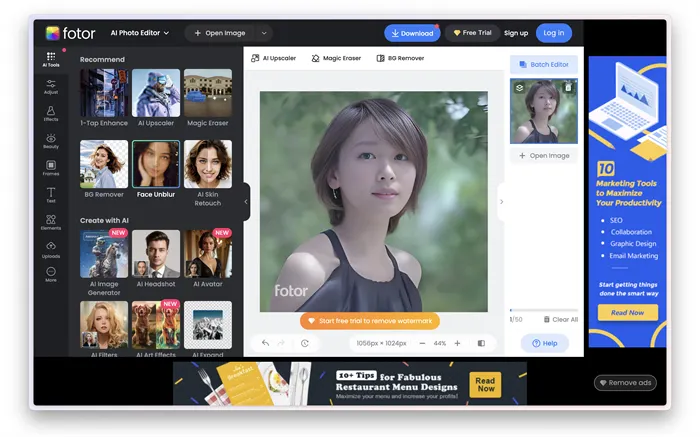Open the Adjust sidebar panel
Screen dimensions: 700x437
[51, 87]
